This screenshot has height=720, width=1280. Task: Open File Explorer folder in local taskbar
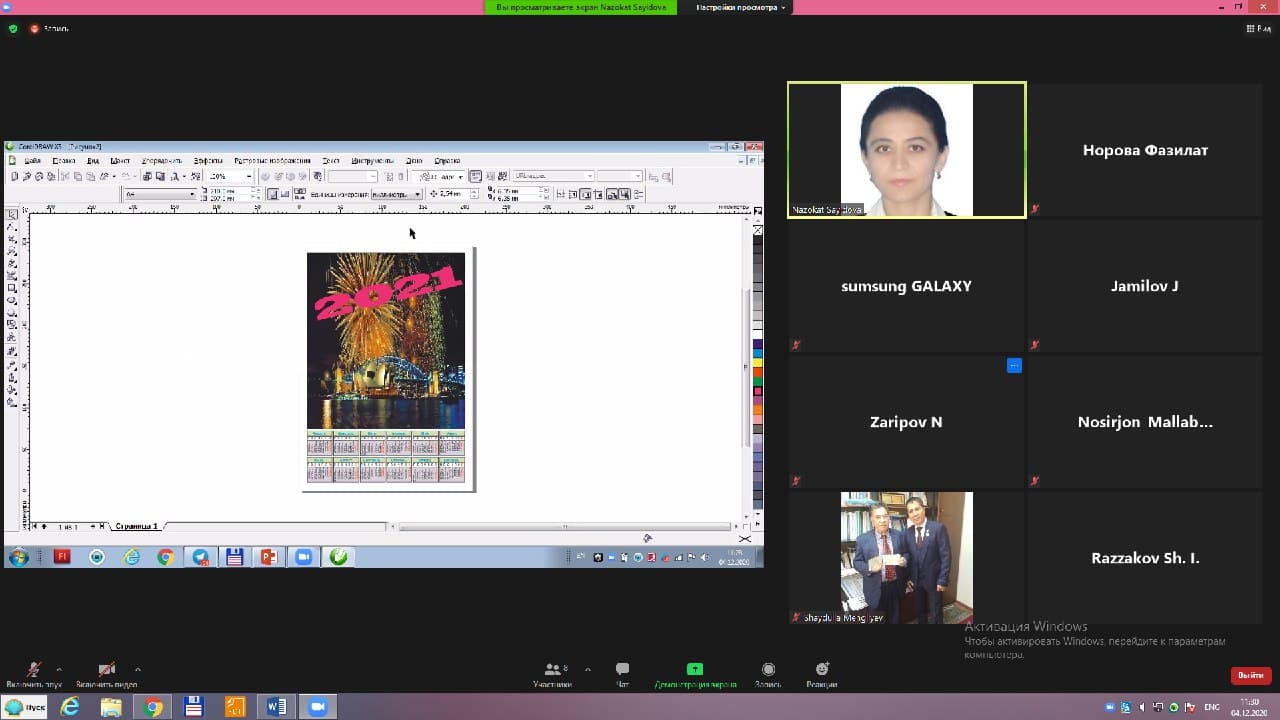click(x=111, y=707)
